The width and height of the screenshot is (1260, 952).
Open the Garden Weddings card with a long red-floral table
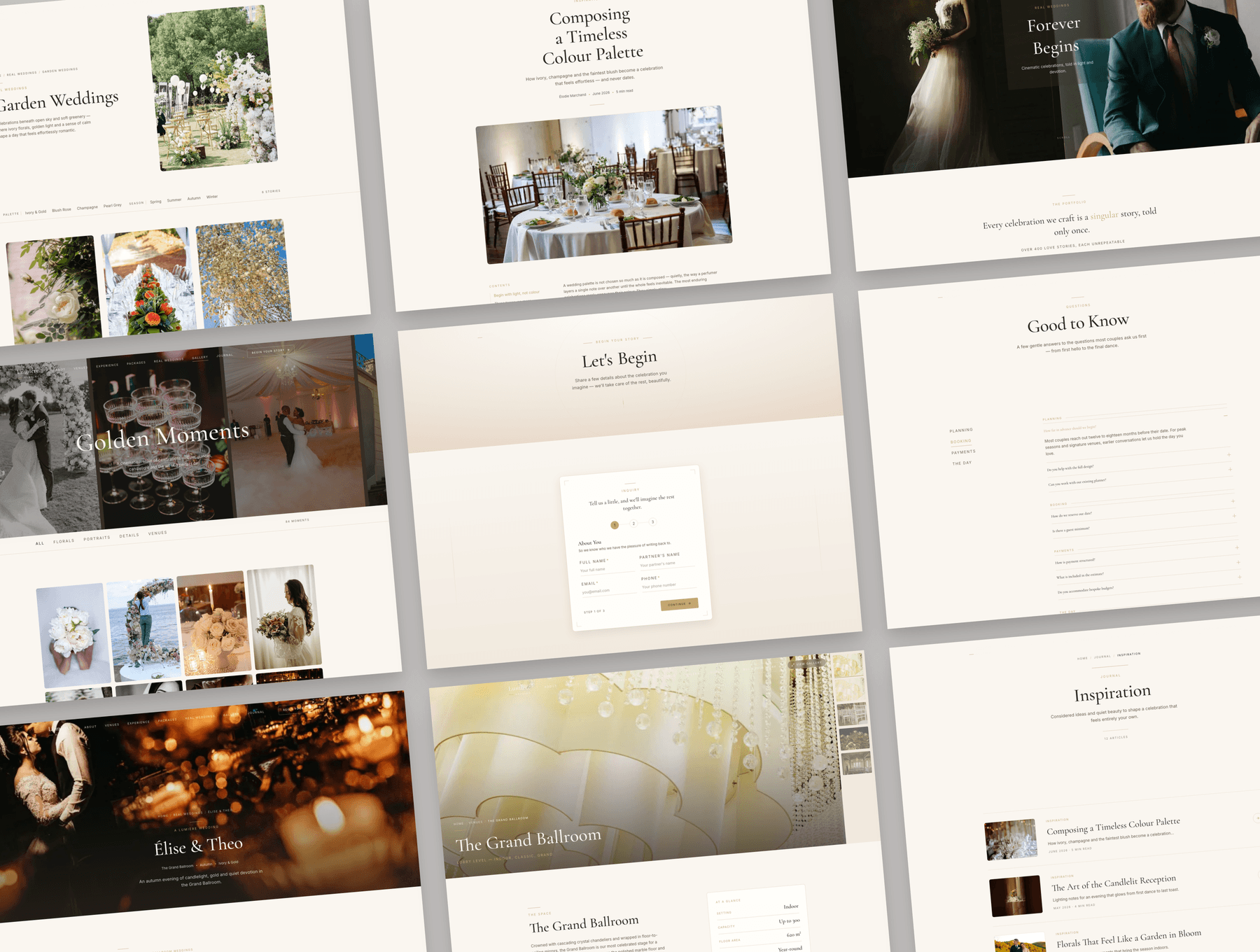148,281
